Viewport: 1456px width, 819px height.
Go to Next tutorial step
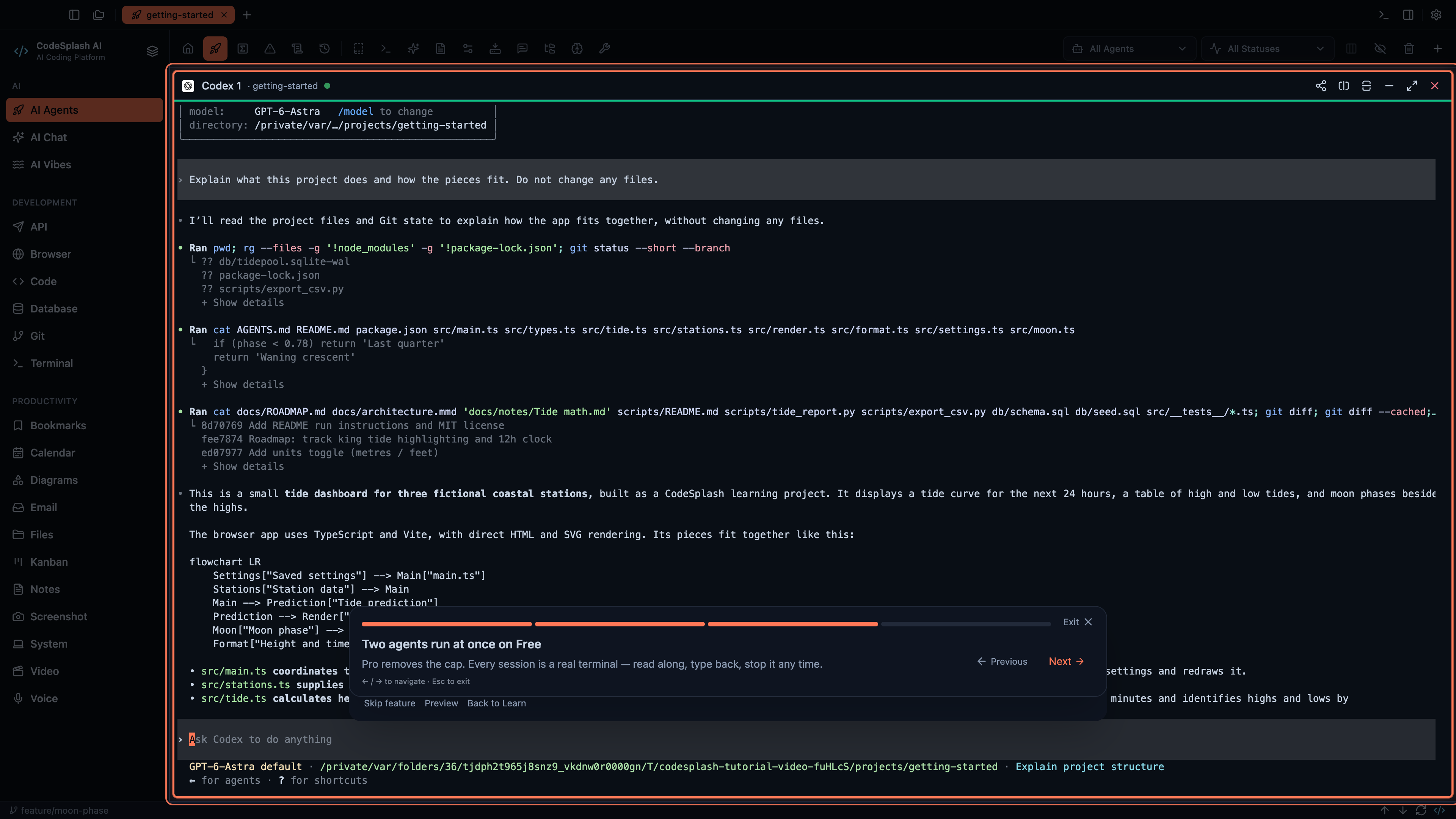1066,661
